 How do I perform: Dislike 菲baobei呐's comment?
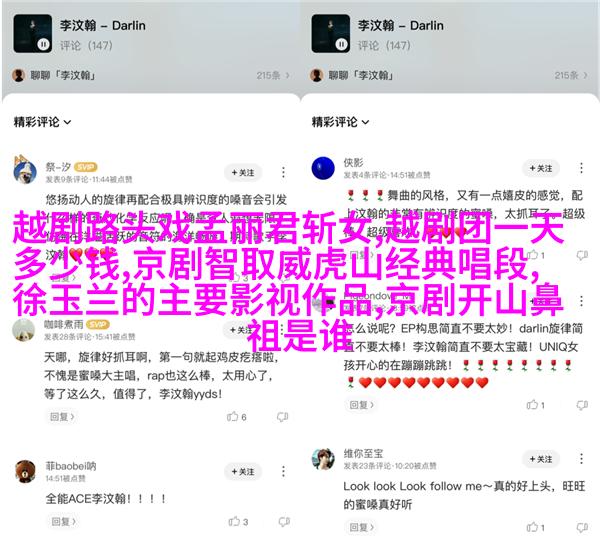284,521
